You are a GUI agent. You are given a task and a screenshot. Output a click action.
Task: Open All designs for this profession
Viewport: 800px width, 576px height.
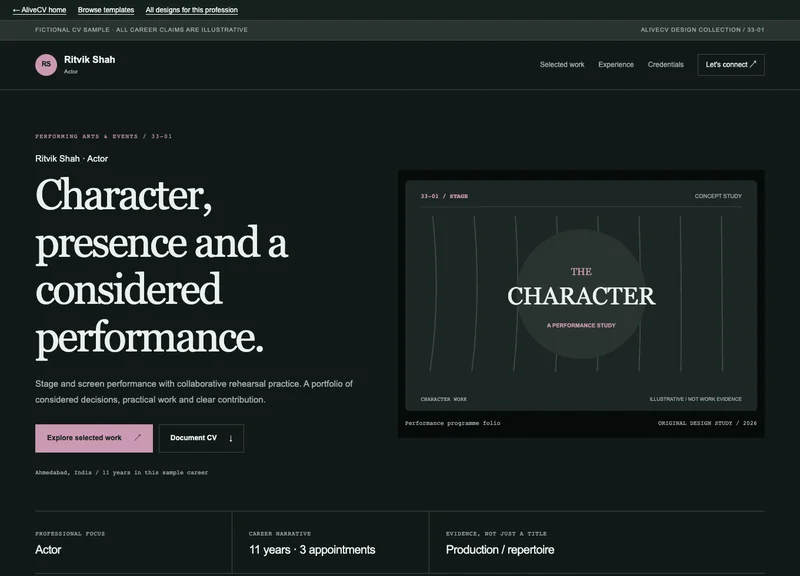click(191, 10)
